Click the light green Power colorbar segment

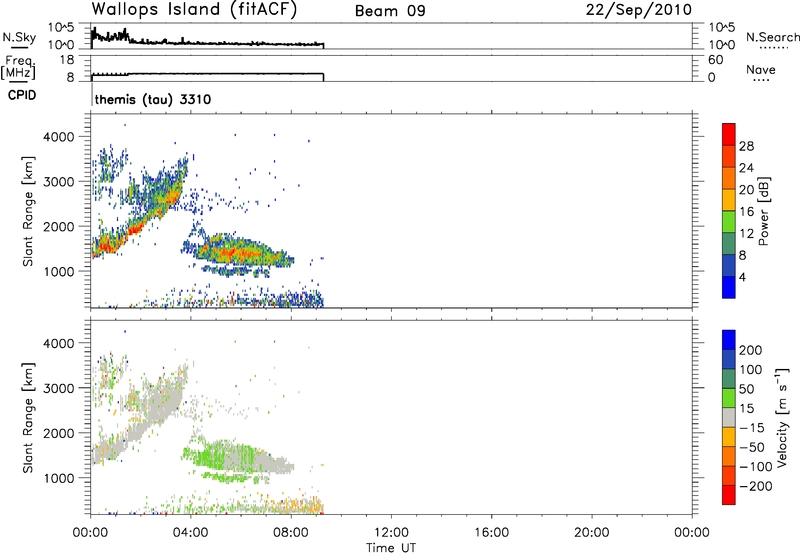click(729, 221)
